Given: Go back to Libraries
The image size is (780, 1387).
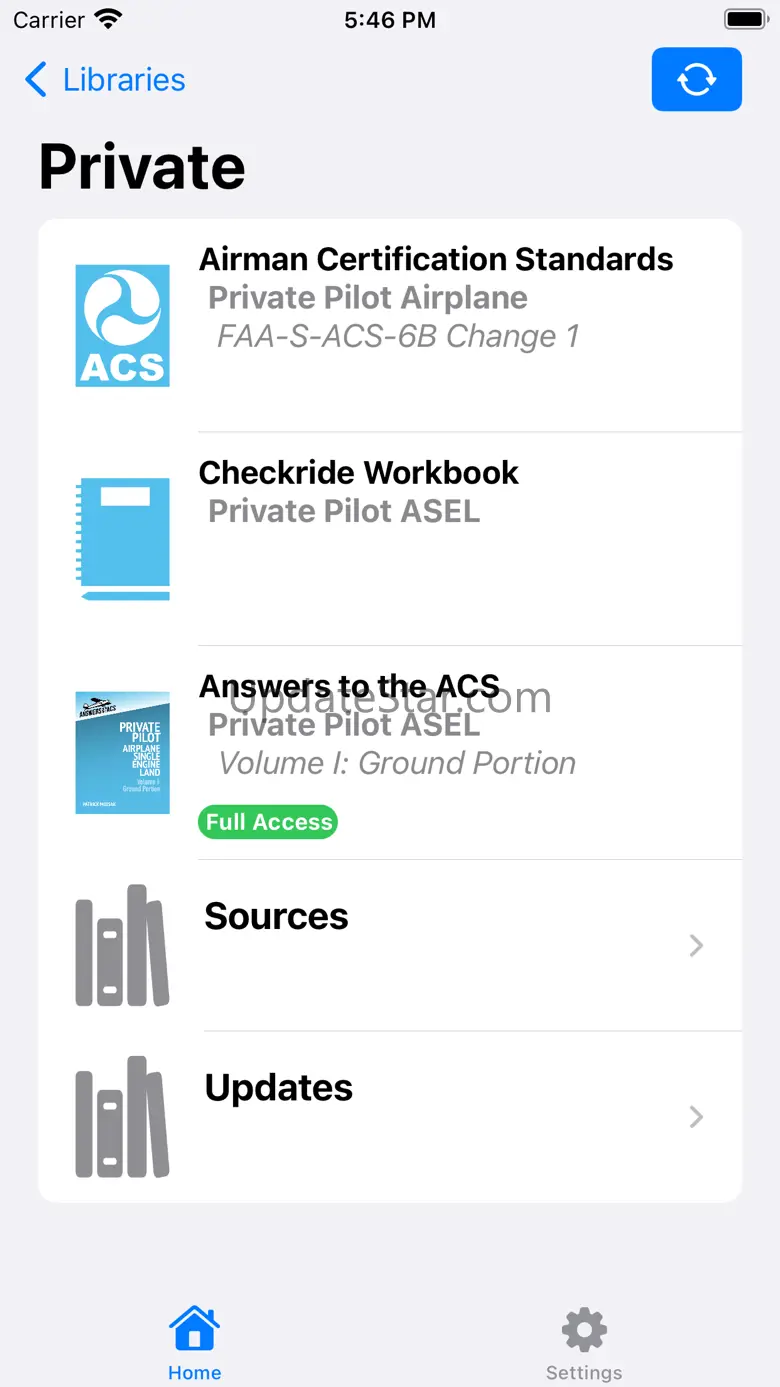Looking at the screenshot, I should tap(124, 80).
